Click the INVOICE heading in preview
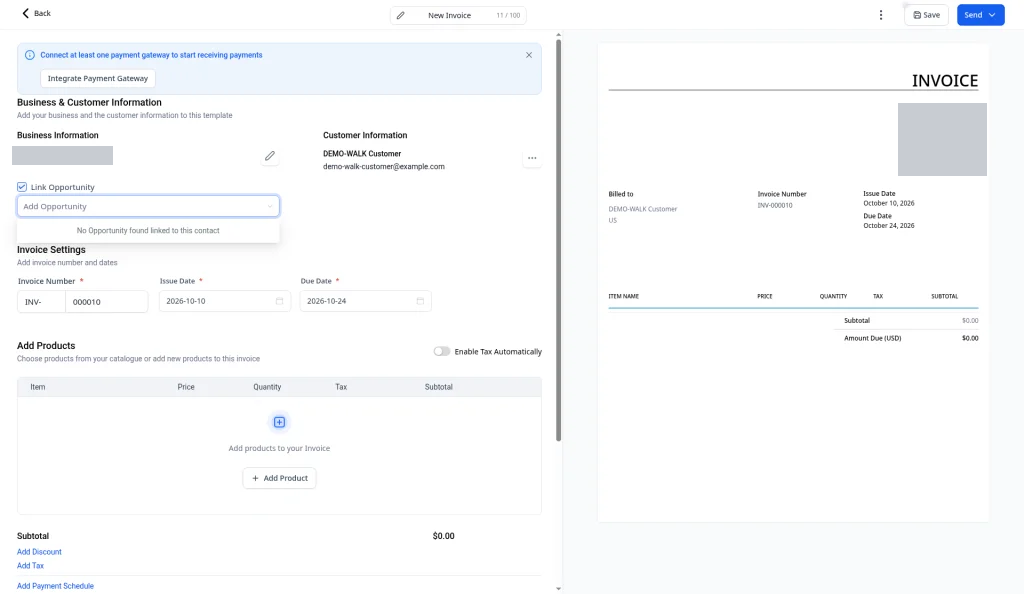Image resolution: width=1024 pixels, height=594 pixels. 945,80
